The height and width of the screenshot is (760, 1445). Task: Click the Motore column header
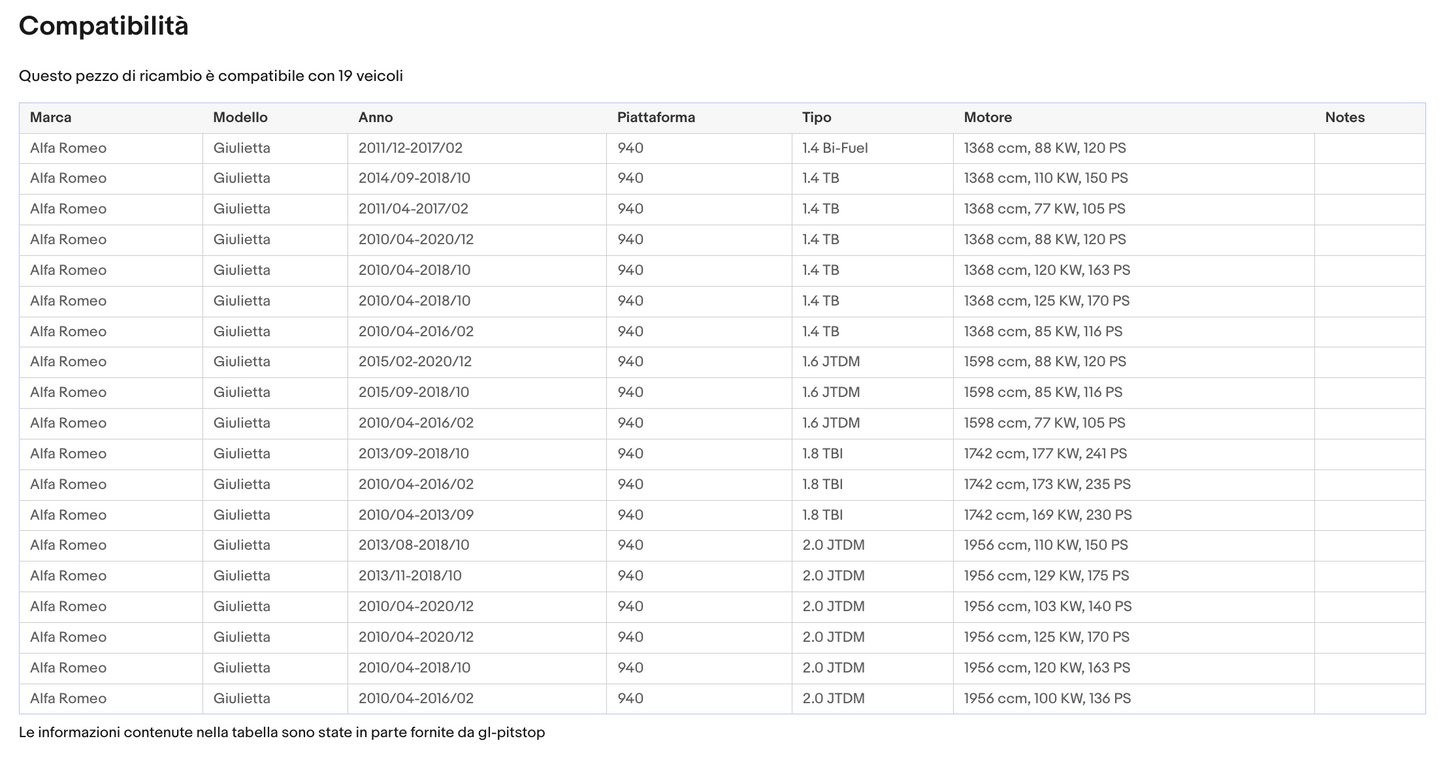point(987,118)
